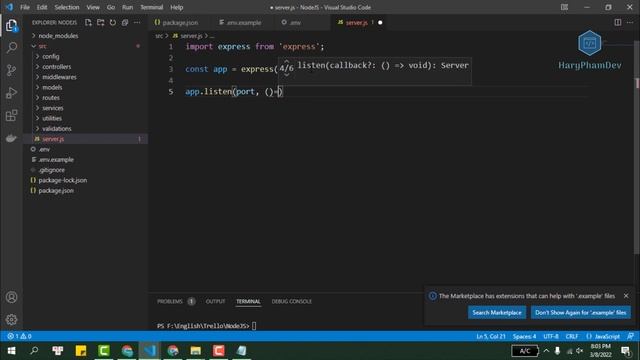Open the Search view in activity bar

pyautogui.click(x=11, y=48)
